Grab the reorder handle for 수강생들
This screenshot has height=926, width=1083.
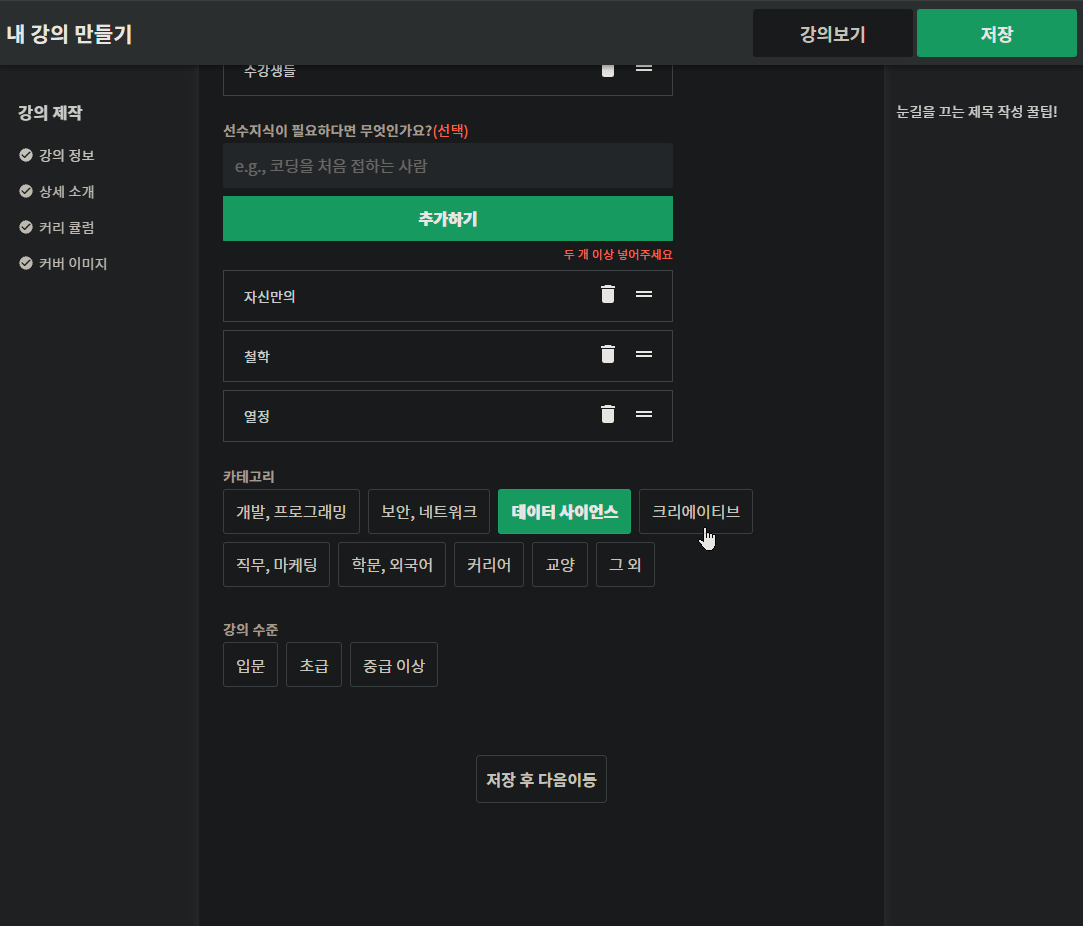[x=644, y=68]
